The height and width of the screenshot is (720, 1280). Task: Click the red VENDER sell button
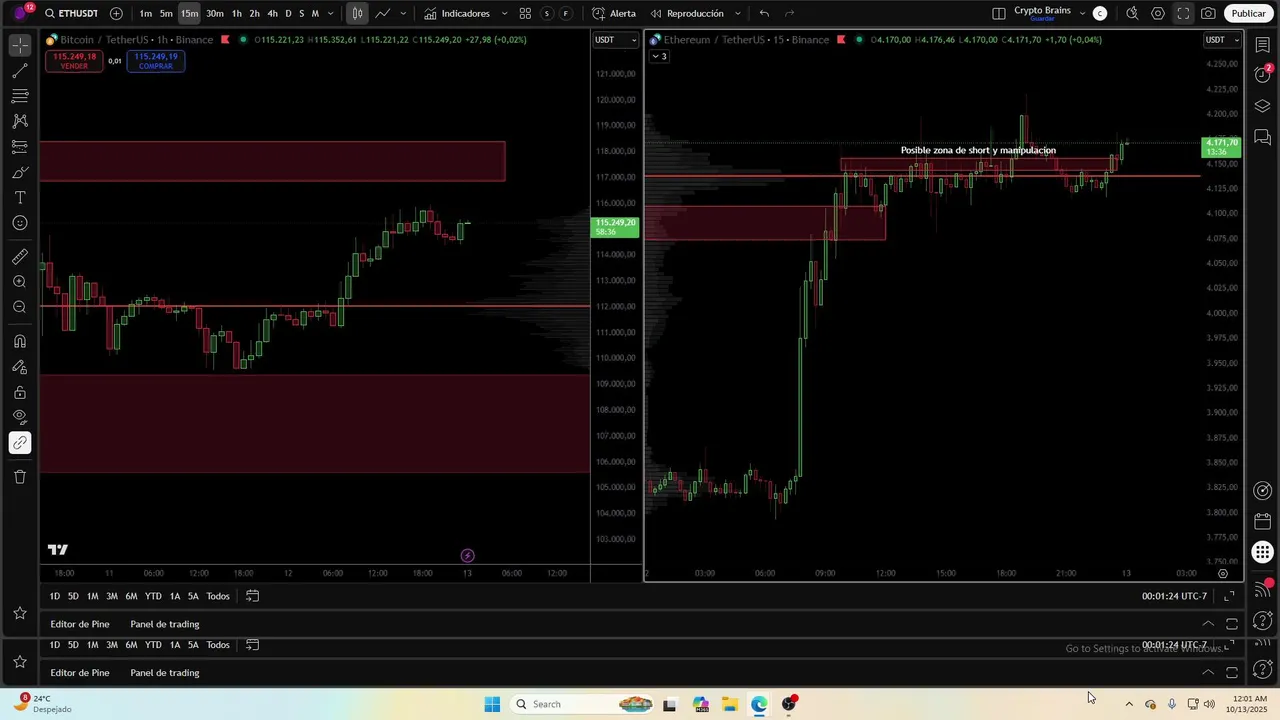74,61
